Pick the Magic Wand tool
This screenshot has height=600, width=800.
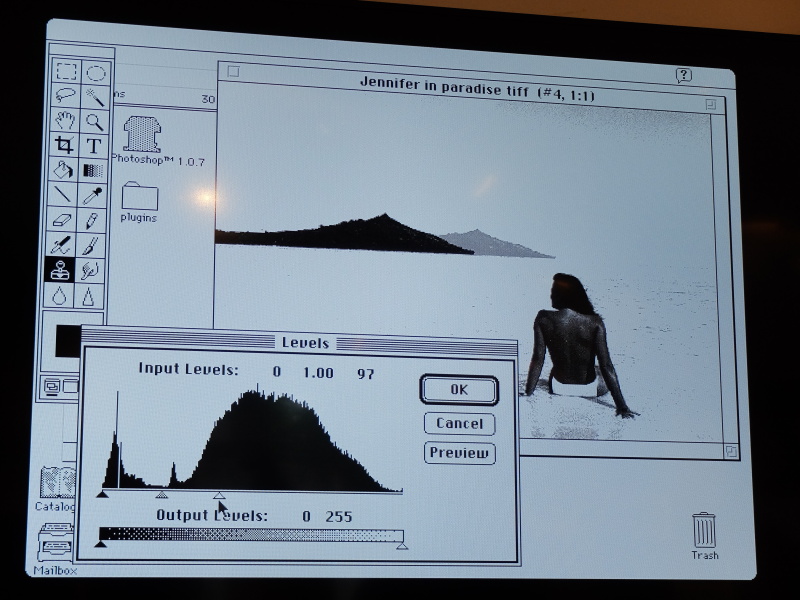[x=95, y=97]
